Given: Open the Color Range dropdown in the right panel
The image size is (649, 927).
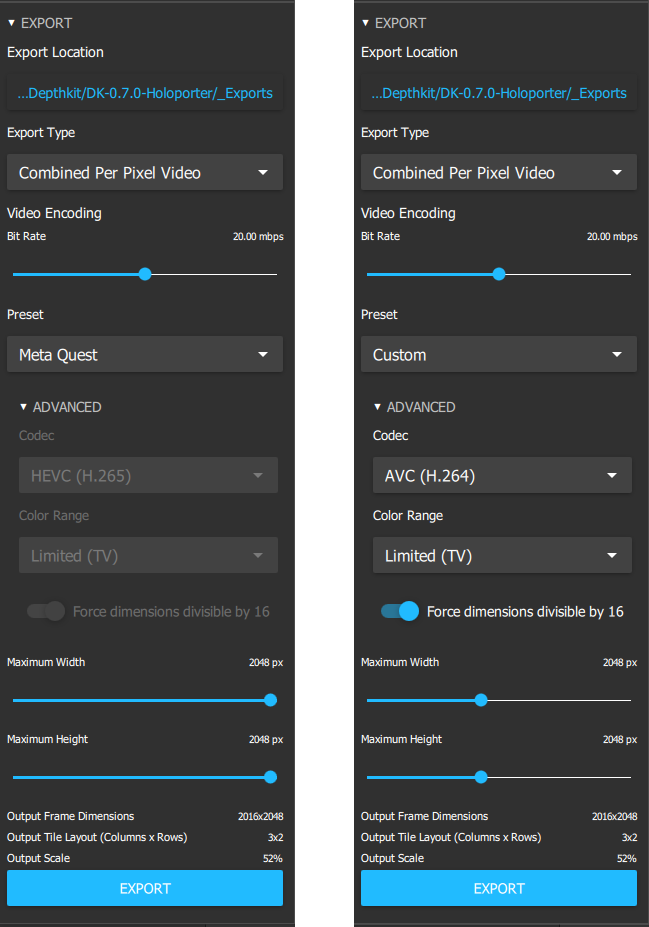Looking at the screenshot, I should pos(502,555).
